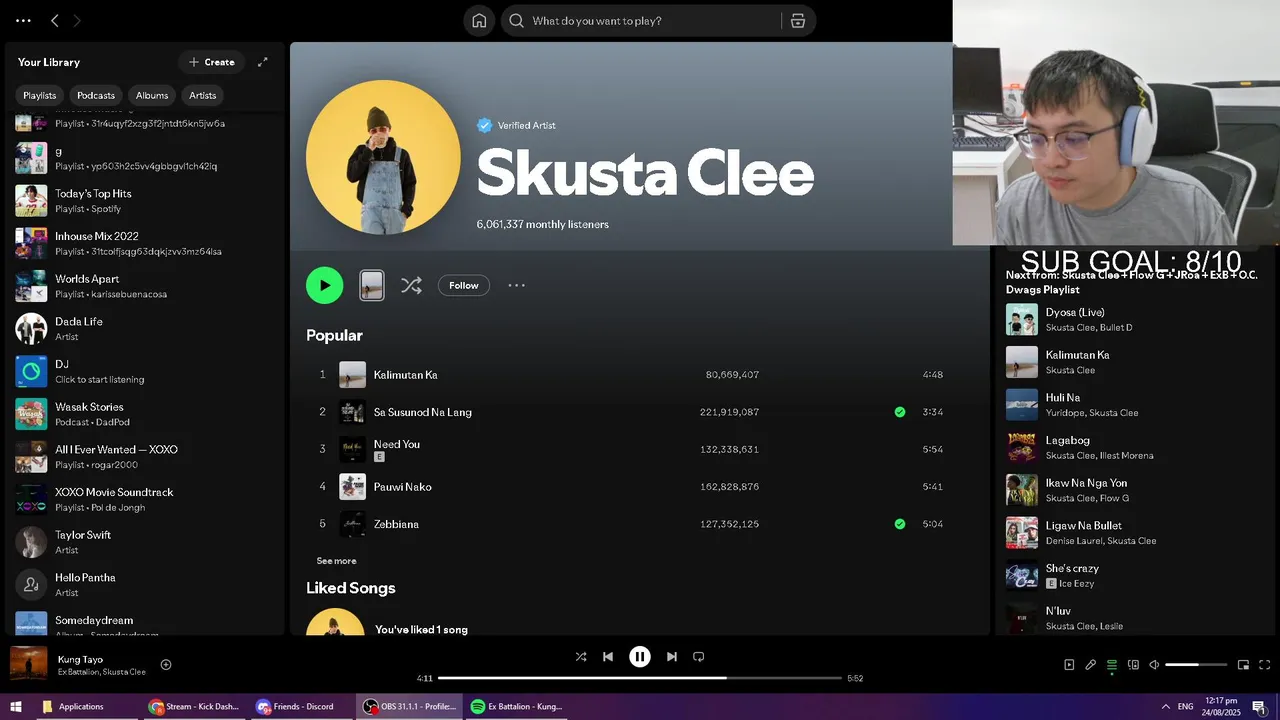Switch to OBS 31.1.1 taskbar window
Viewport: 1280px width, 720px height.
[x=408, y=707]
